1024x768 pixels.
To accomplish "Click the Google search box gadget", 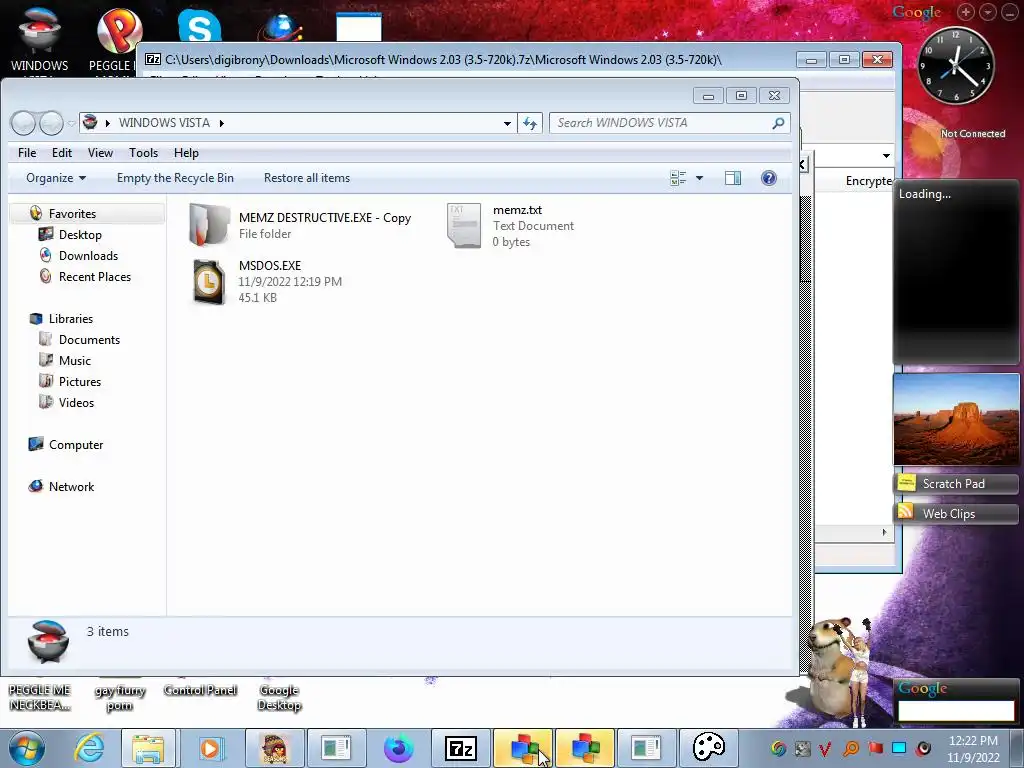I will 956,711.
